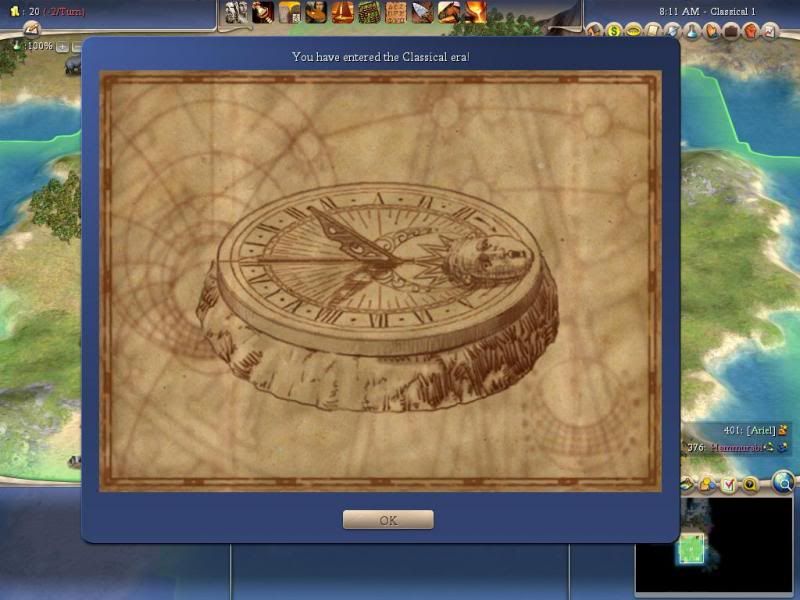This screenshot has height=600, width=800.
Task: Select Hammurabi in the scoreboard
Action: (736, 447)
